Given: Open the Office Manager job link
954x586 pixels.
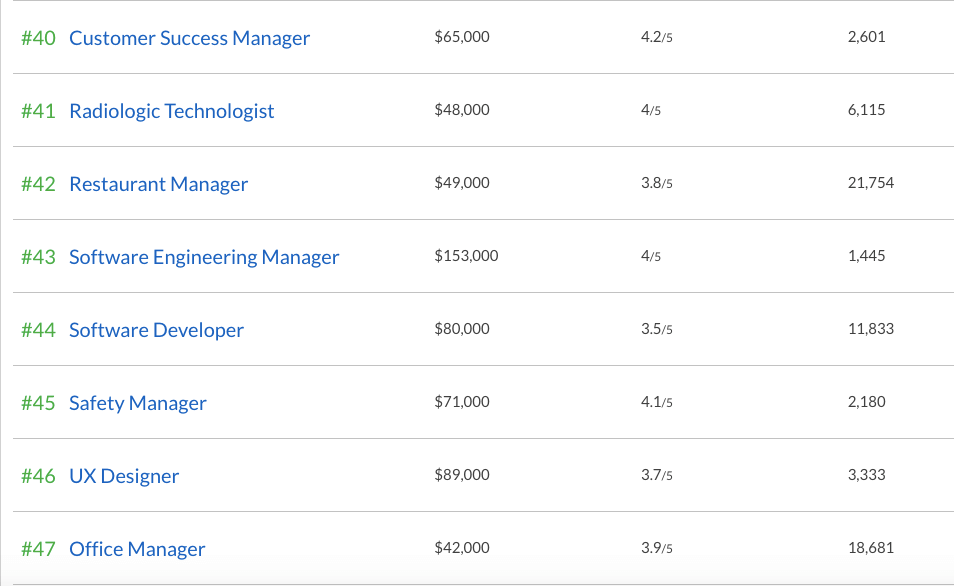Looking at the screenshot, I should pos(137,549).
